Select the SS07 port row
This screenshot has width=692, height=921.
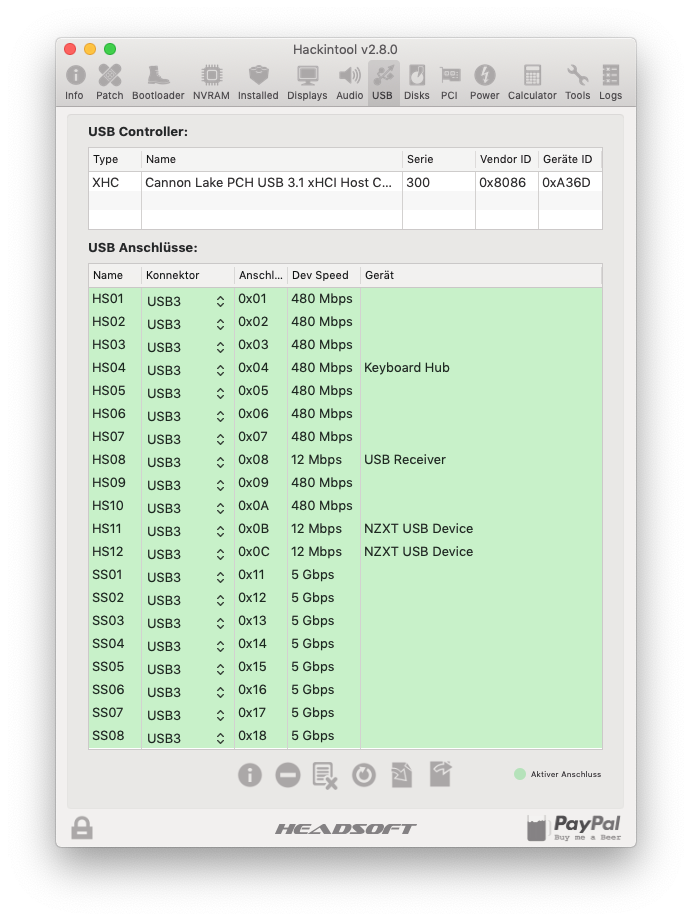(345, 712)
